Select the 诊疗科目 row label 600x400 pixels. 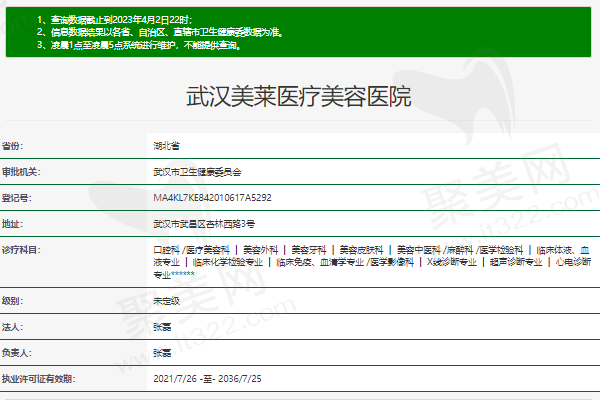coord(20,249)
